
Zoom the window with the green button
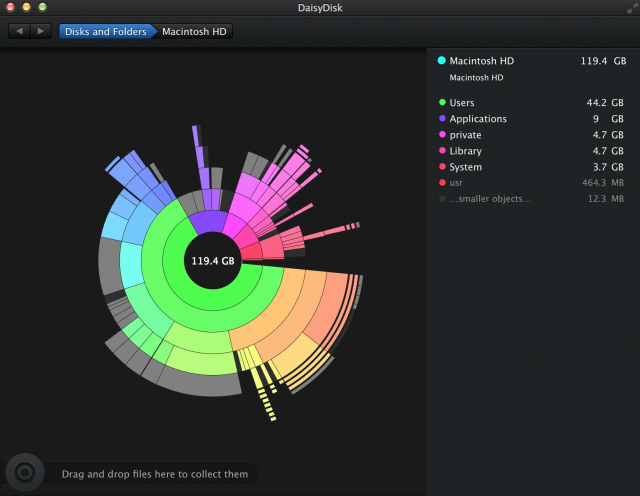tap(42, 7)
